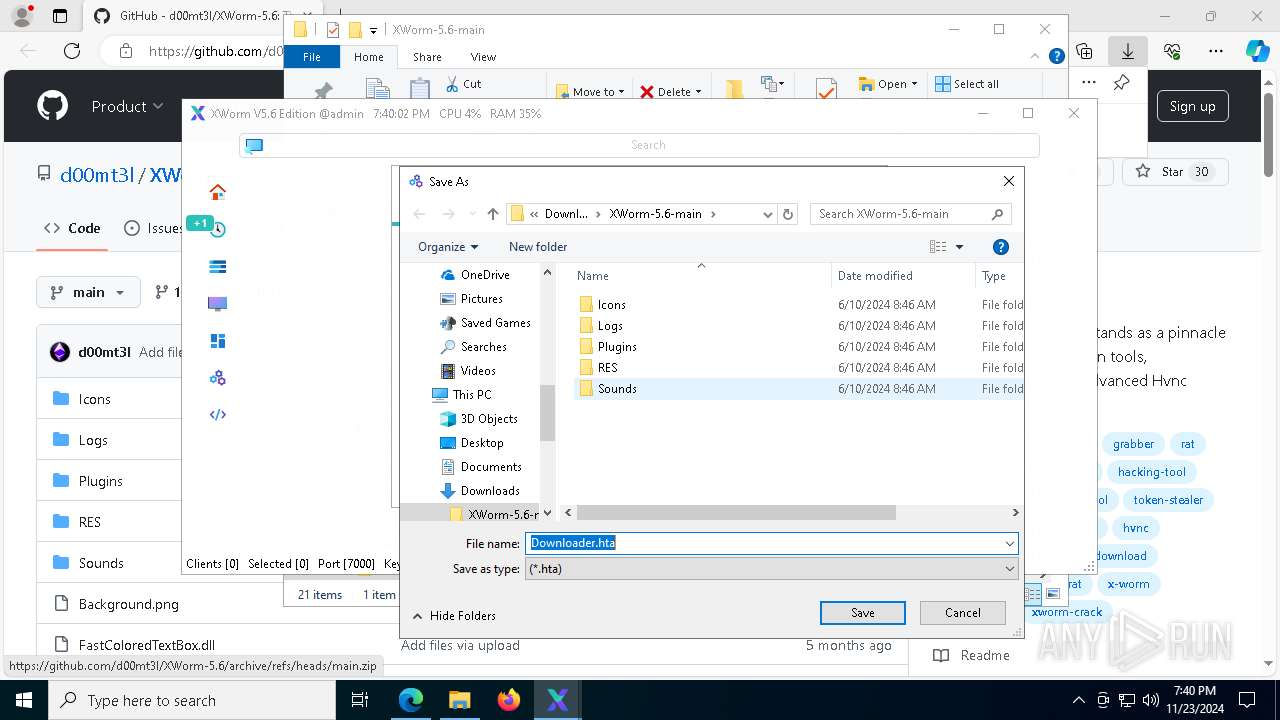Reload the GitHub page in Edge

[72, 51]
